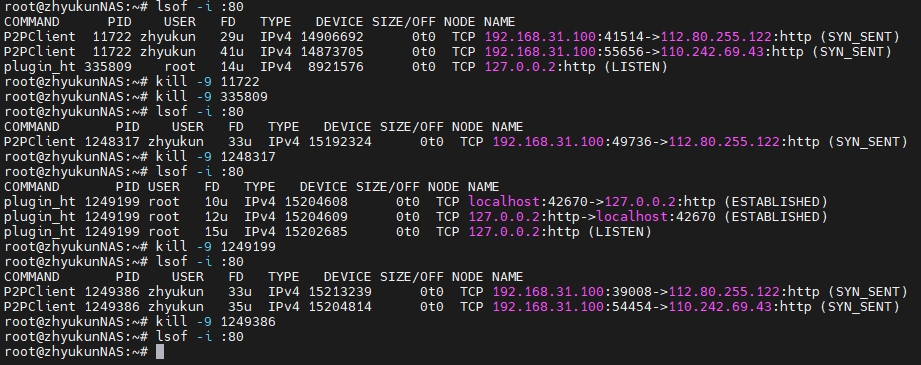Click the 110.242.69.43 address with port 55656
921x365 pixels.
[712, 52]
